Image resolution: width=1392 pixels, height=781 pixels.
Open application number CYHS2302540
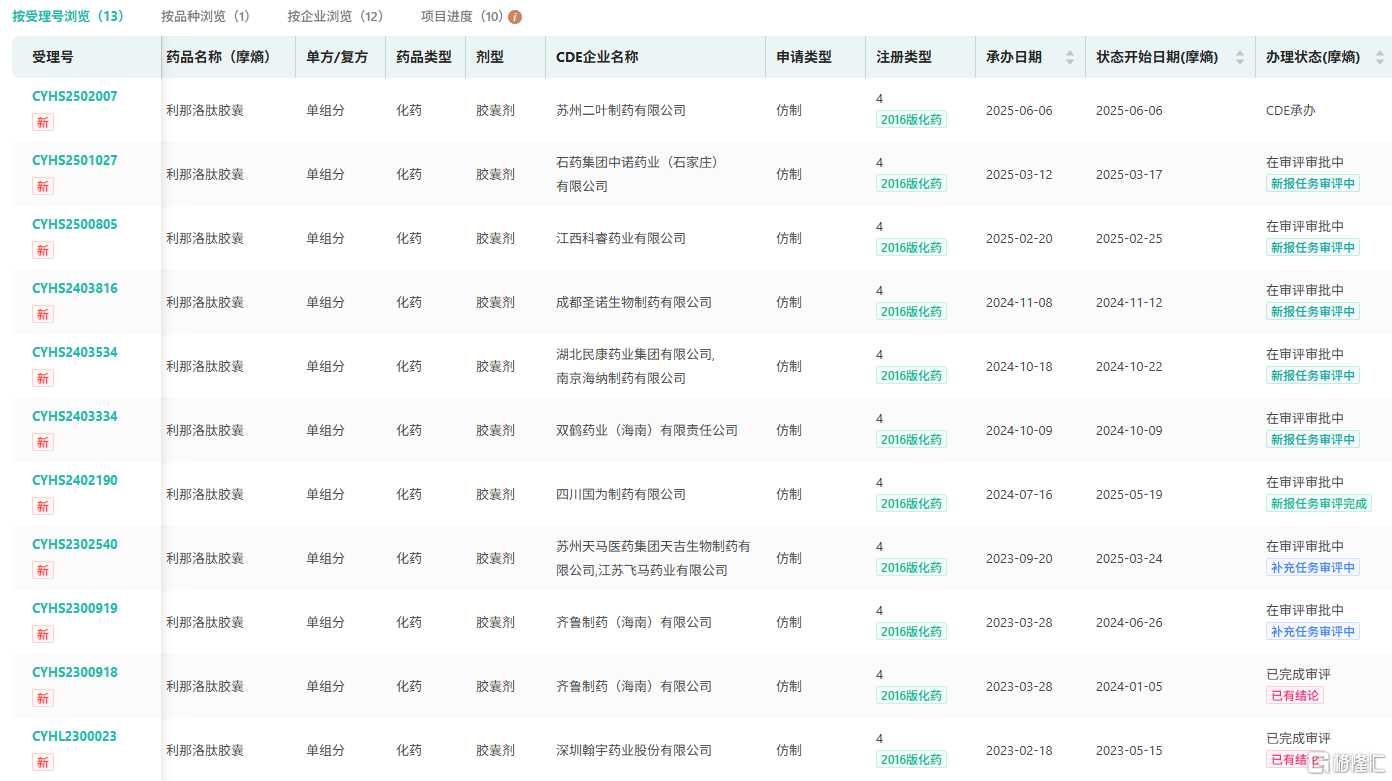(x=75, y=544)
